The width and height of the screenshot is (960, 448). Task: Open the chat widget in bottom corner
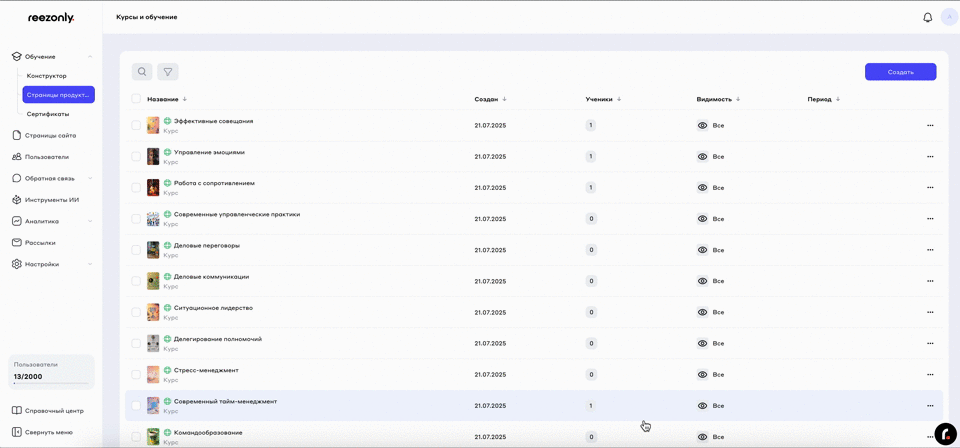(x=945, y=434)
